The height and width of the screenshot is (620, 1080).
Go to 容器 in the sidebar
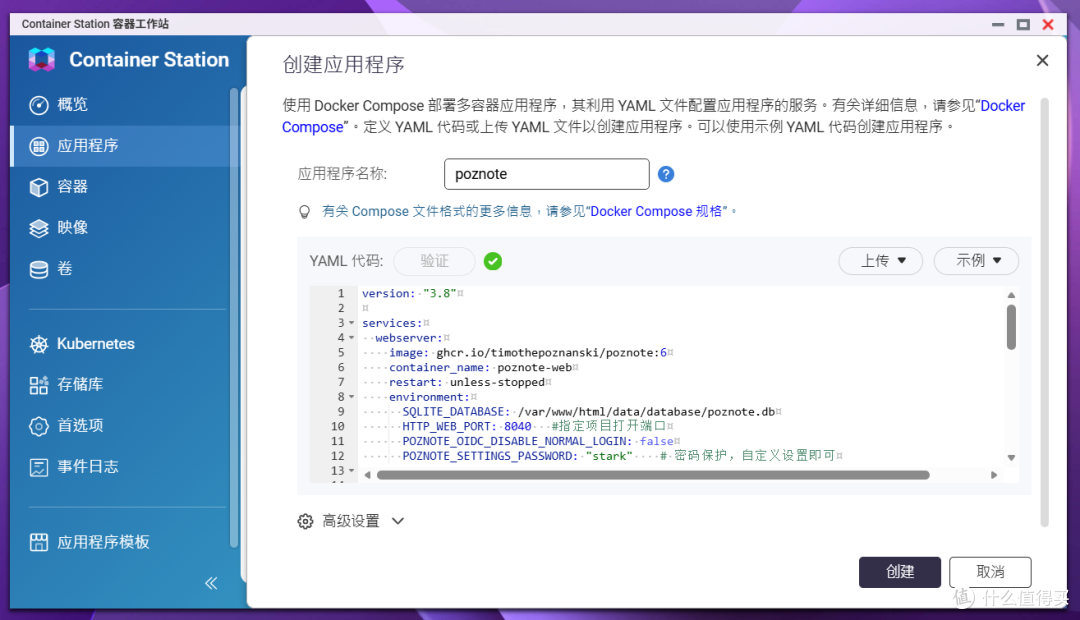[72, 187]
